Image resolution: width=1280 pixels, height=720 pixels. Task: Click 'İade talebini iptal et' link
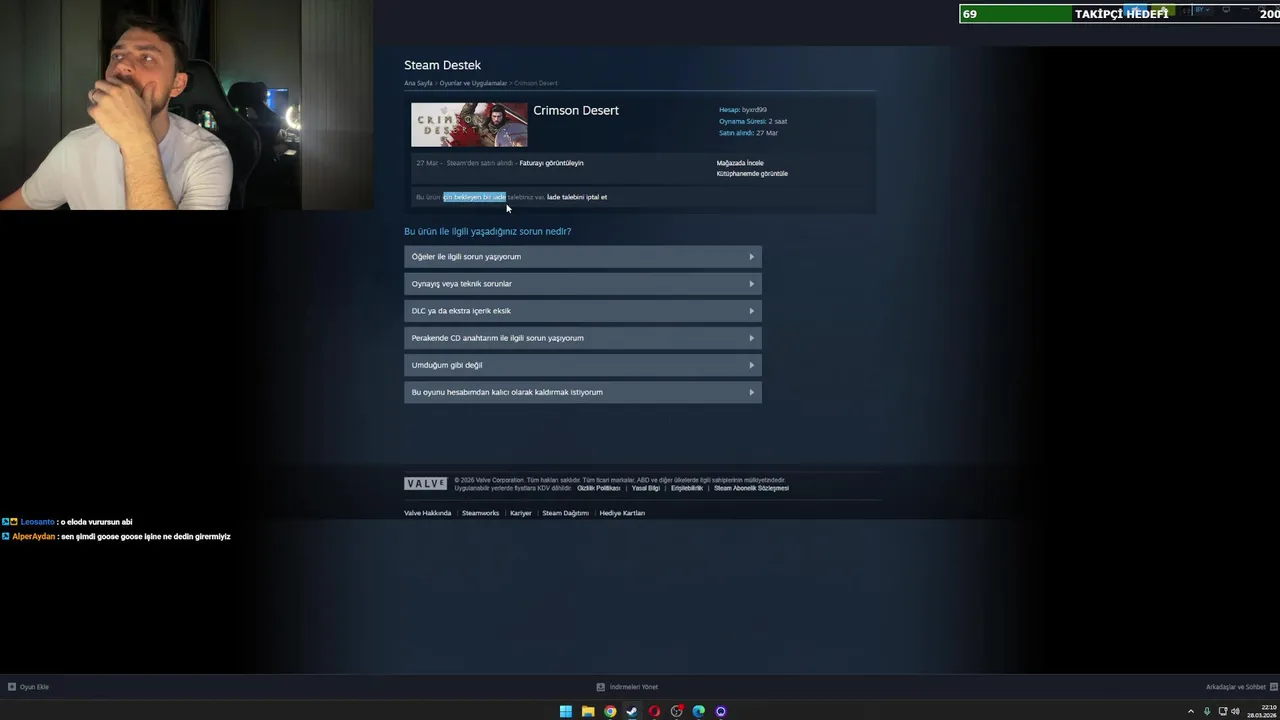577,197
